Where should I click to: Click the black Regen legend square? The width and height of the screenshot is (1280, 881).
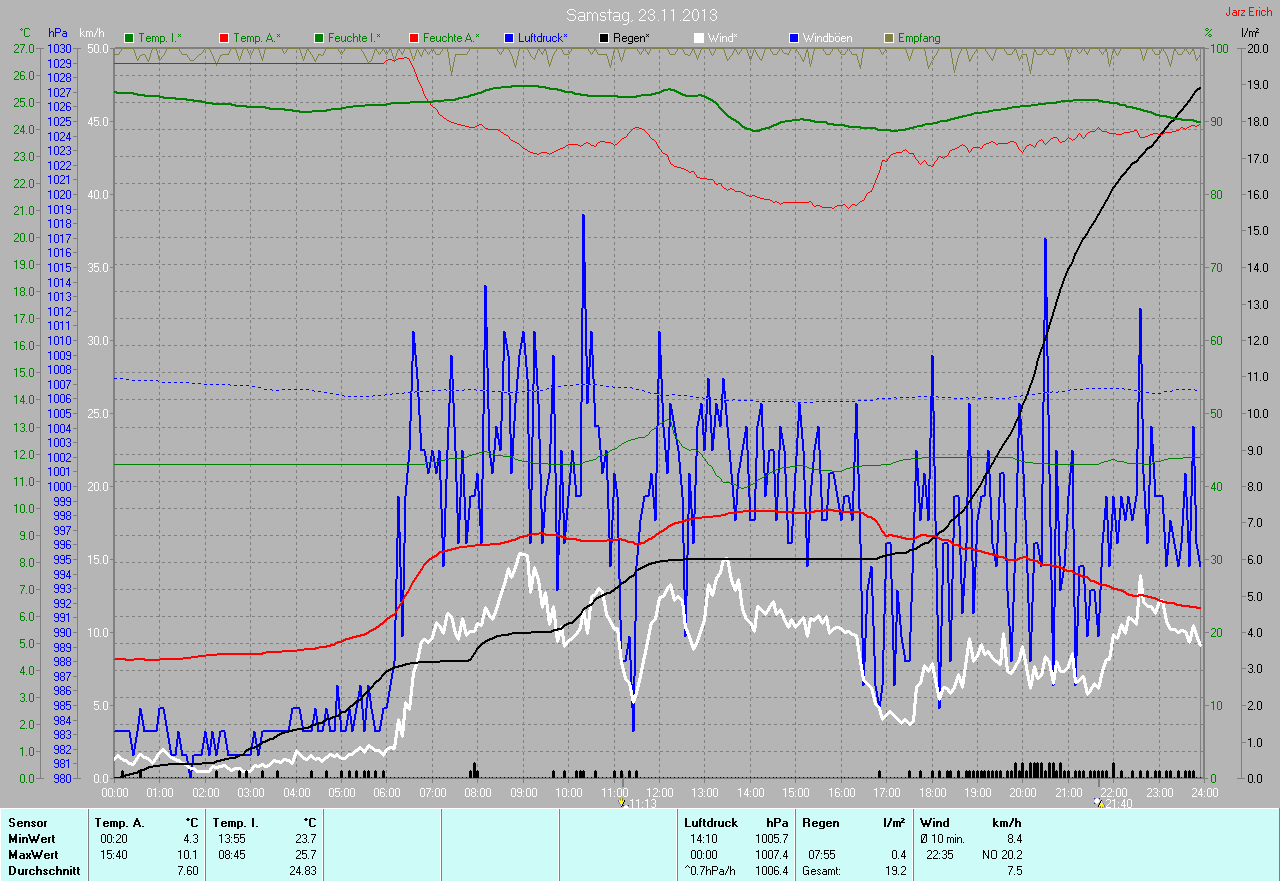(x=604, y=38)
